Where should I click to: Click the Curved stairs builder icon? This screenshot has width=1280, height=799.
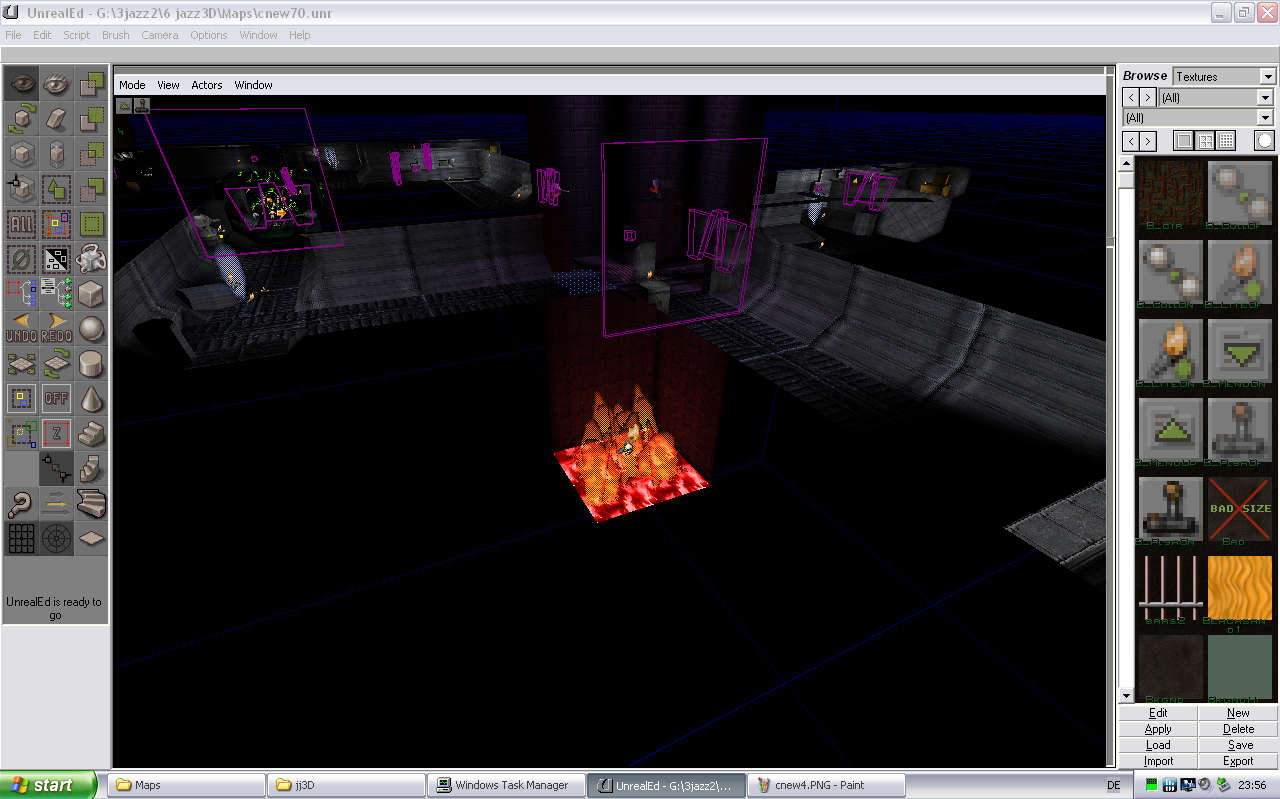92,504
